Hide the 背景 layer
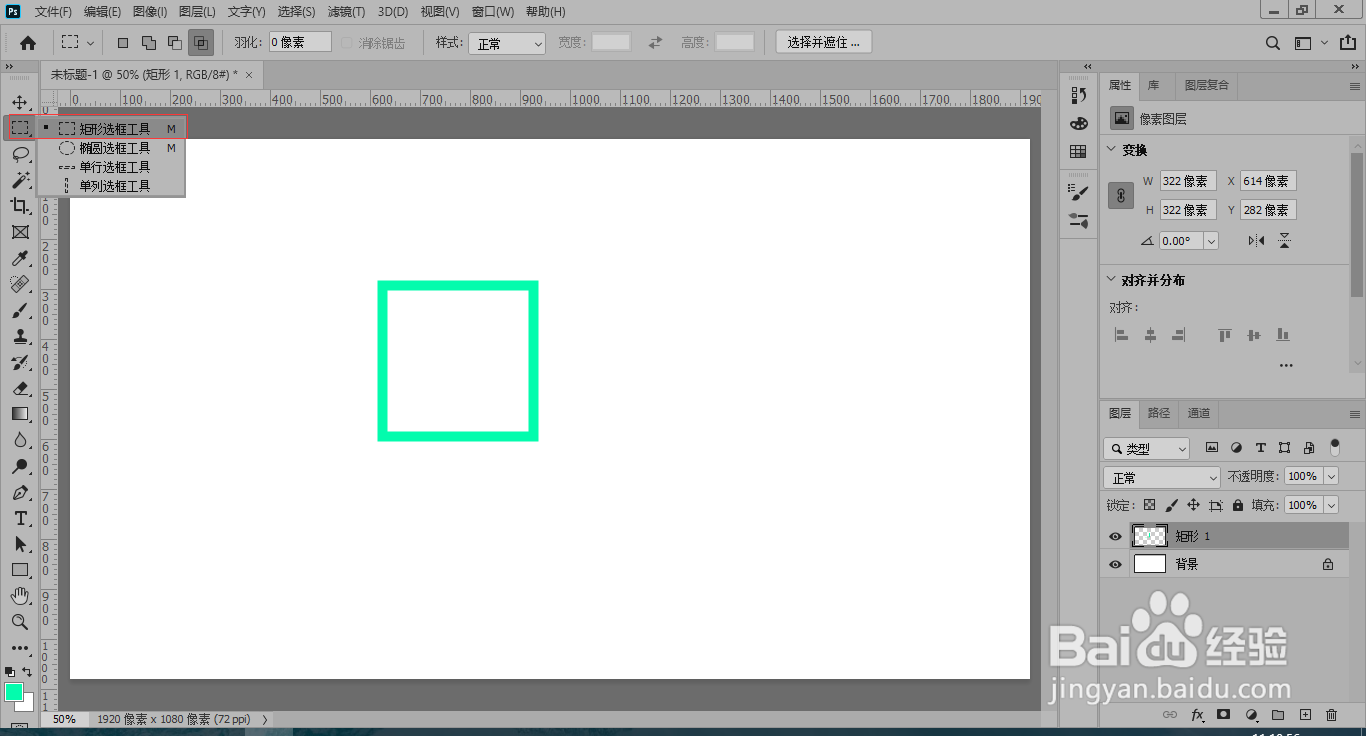1366x736 pixels. (1116, 564)
